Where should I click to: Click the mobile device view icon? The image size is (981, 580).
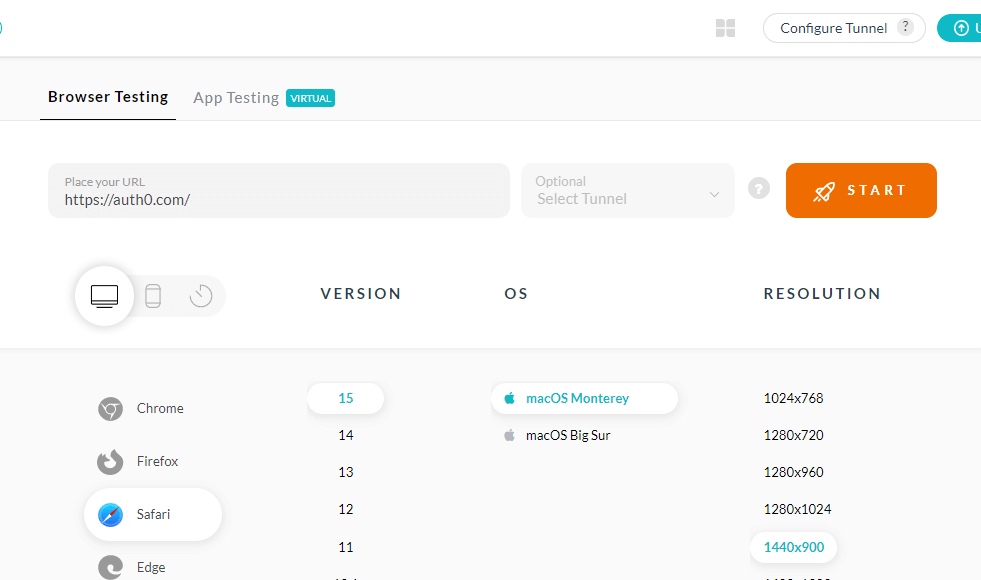[x=153, y=295]
